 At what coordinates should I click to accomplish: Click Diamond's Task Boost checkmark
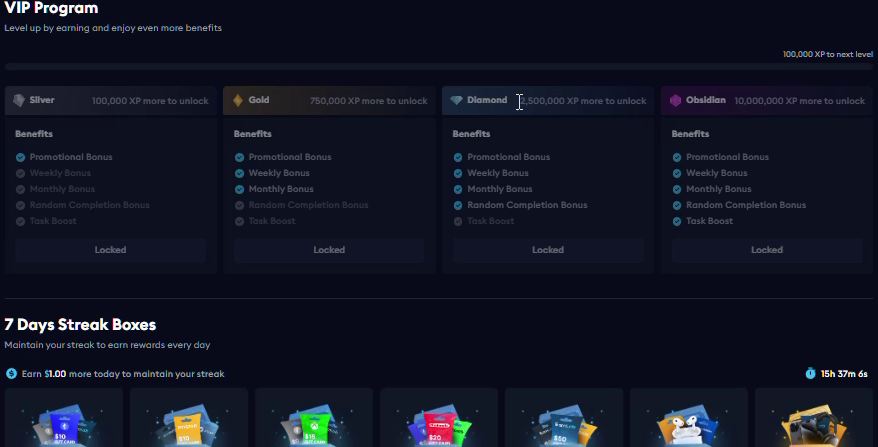tap(458, 221)
